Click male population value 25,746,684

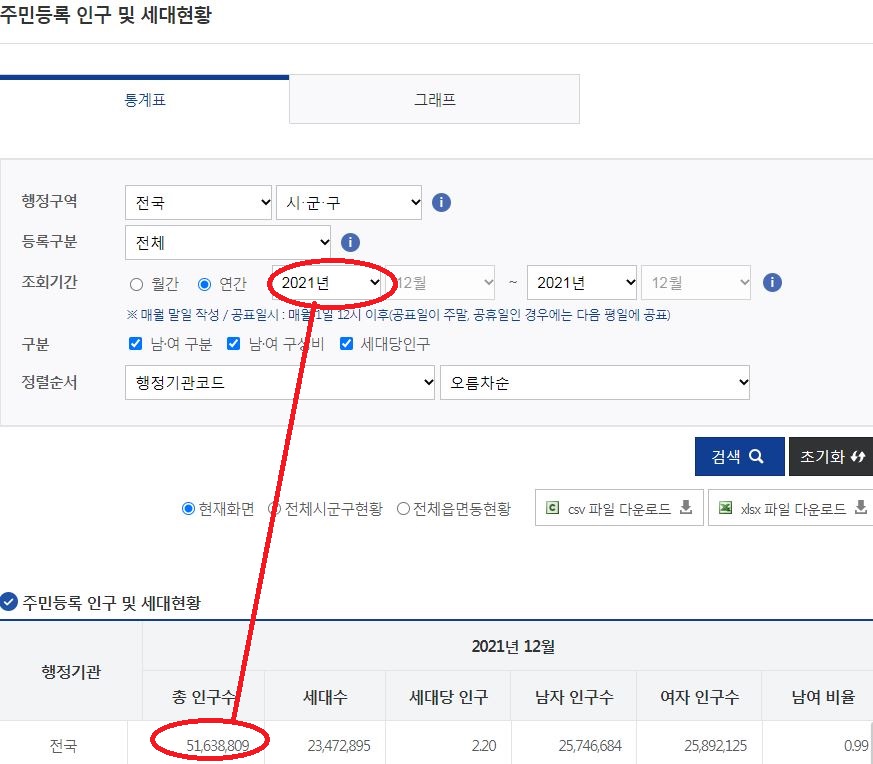pos(590,745)
